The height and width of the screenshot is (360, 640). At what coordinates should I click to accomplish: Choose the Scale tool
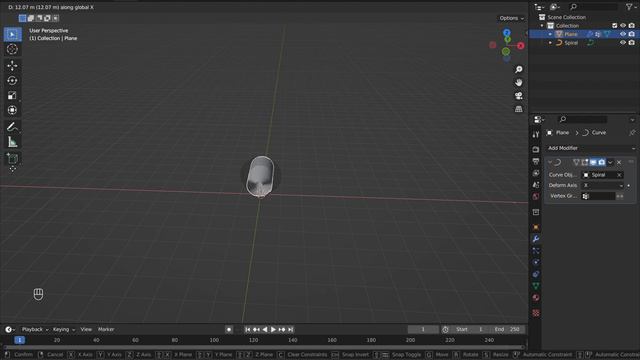pos(12,95)
